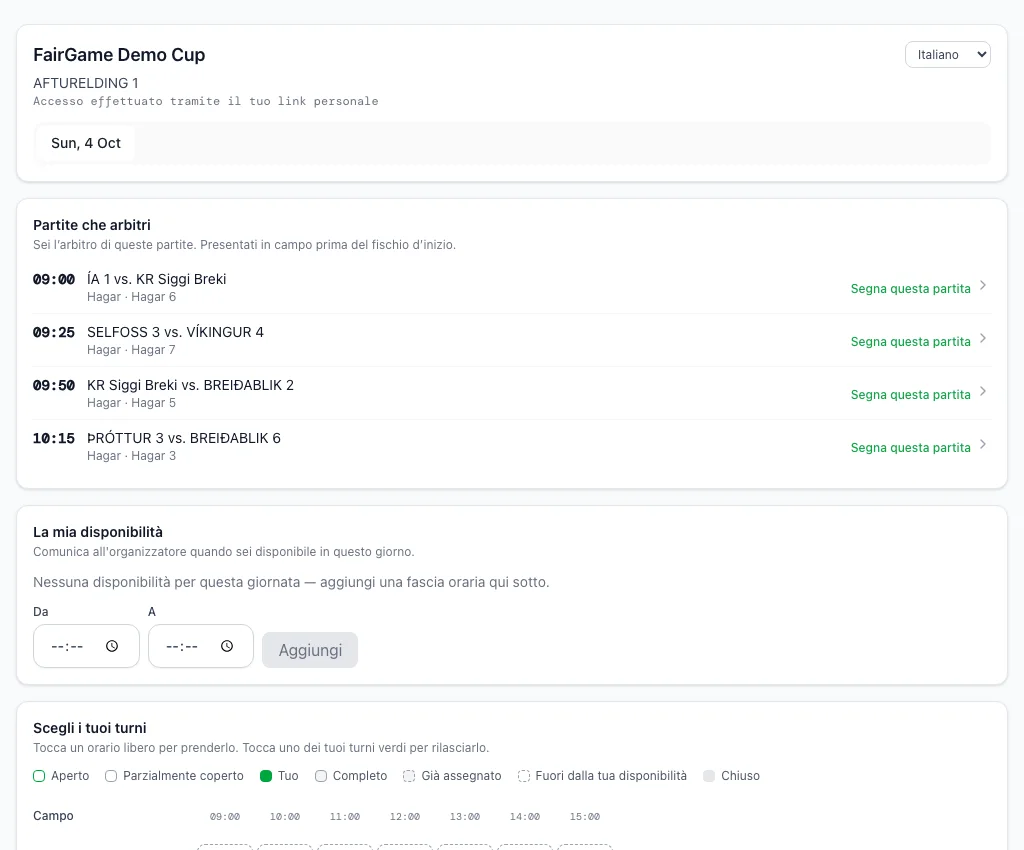Click Segna questa partita for the 09:25 match

tap(910, 341)
